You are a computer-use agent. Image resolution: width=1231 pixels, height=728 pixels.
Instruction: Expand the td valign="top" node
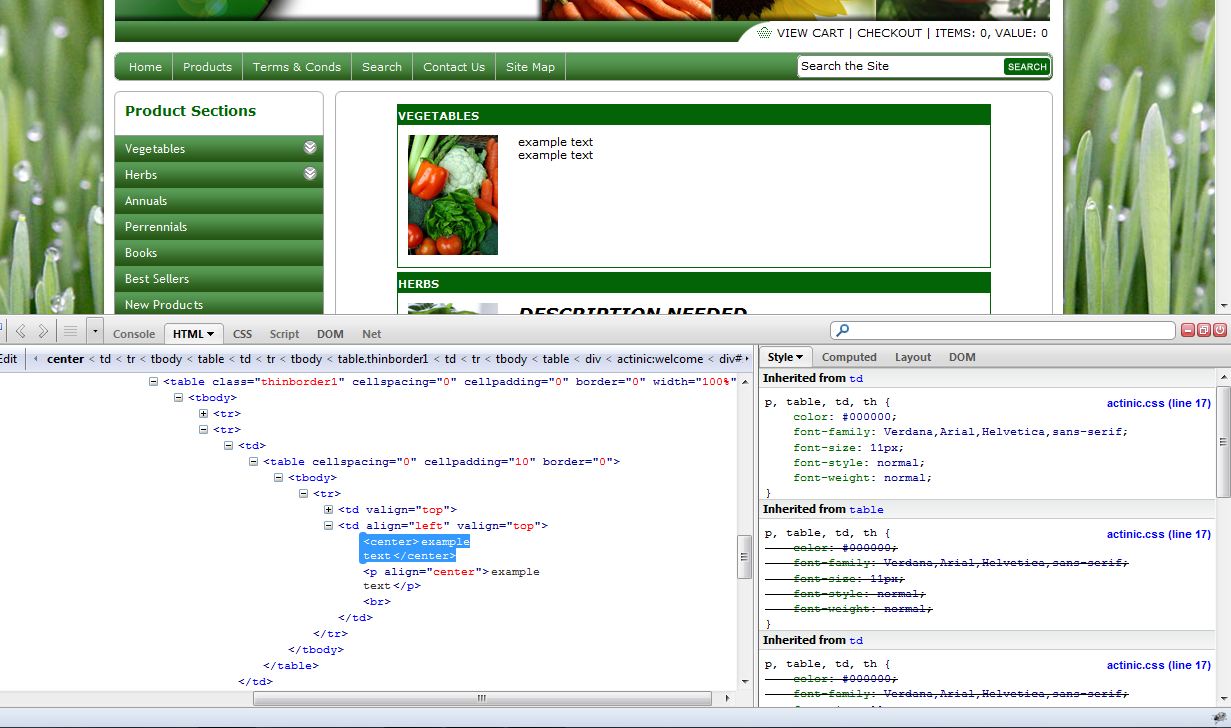click(x=328, y=510)
